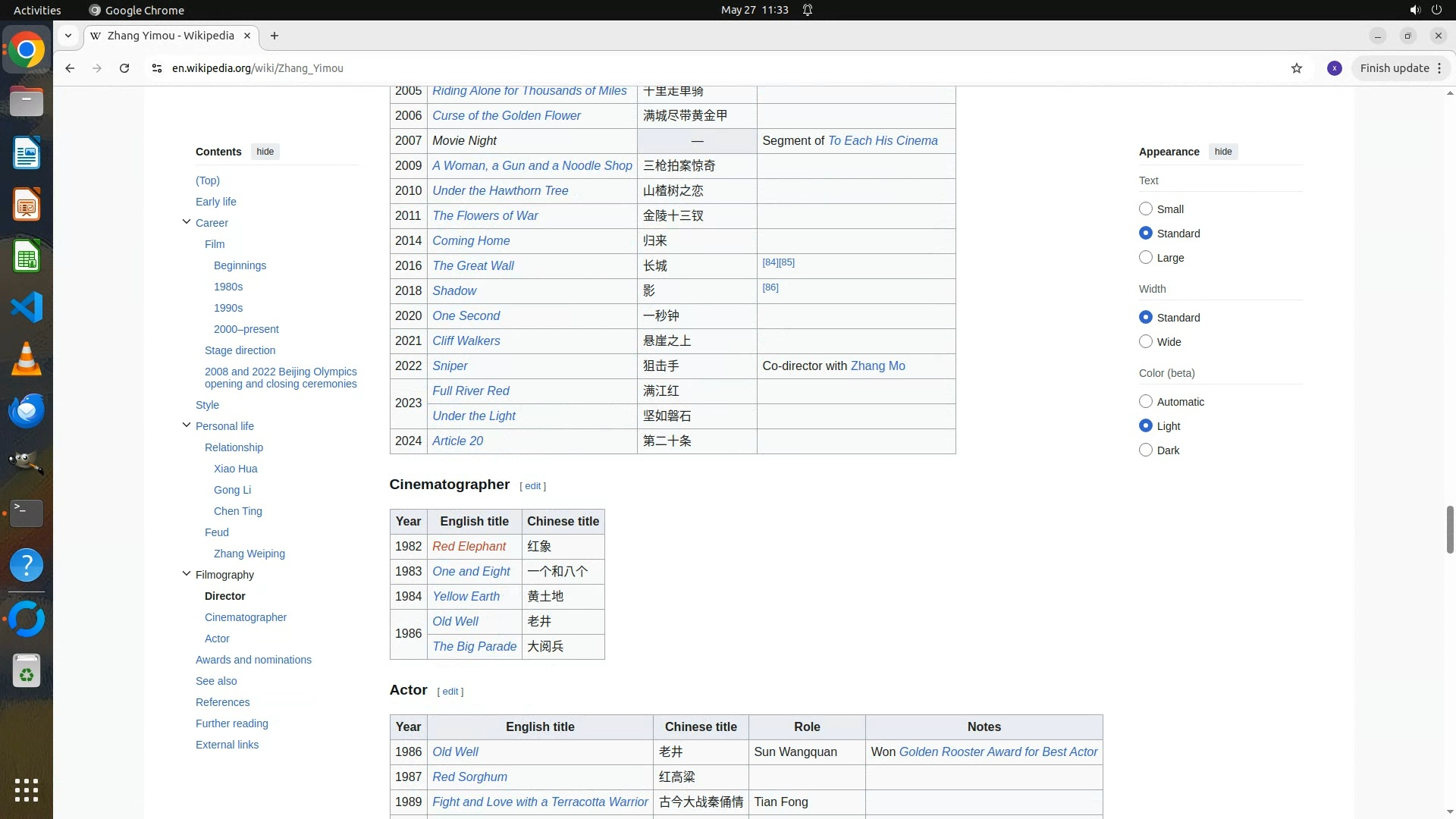Image resolution: width=1456 pixels, height=819 pixels.
Task: Open Chrome profile avatar
Action: click(x=1335, y=68)
